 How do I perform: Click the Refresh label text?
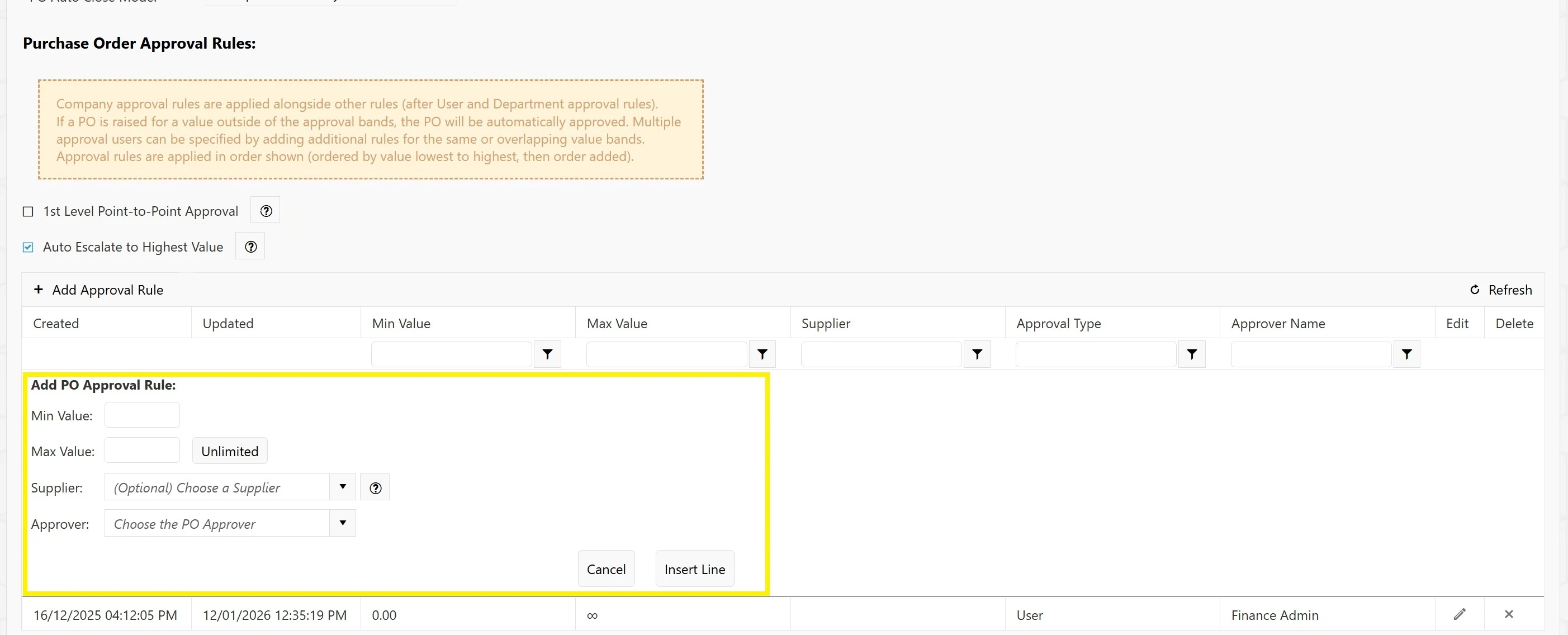1510,290
